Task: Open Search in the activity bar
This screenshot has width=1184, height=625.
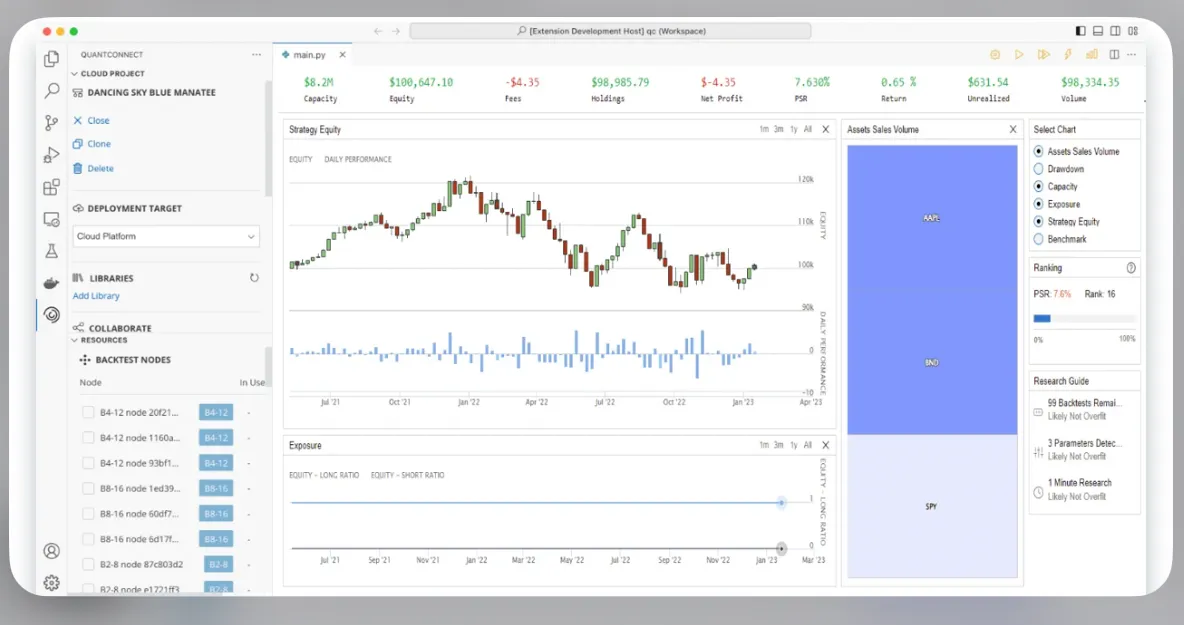Action: point(51,90)
